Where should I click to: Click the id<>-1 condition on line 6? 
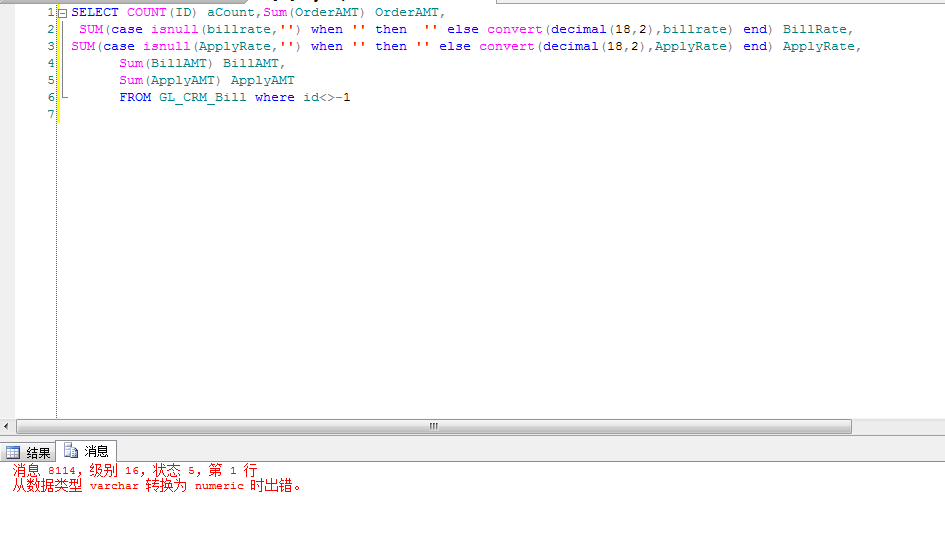[x=327, y=97]
